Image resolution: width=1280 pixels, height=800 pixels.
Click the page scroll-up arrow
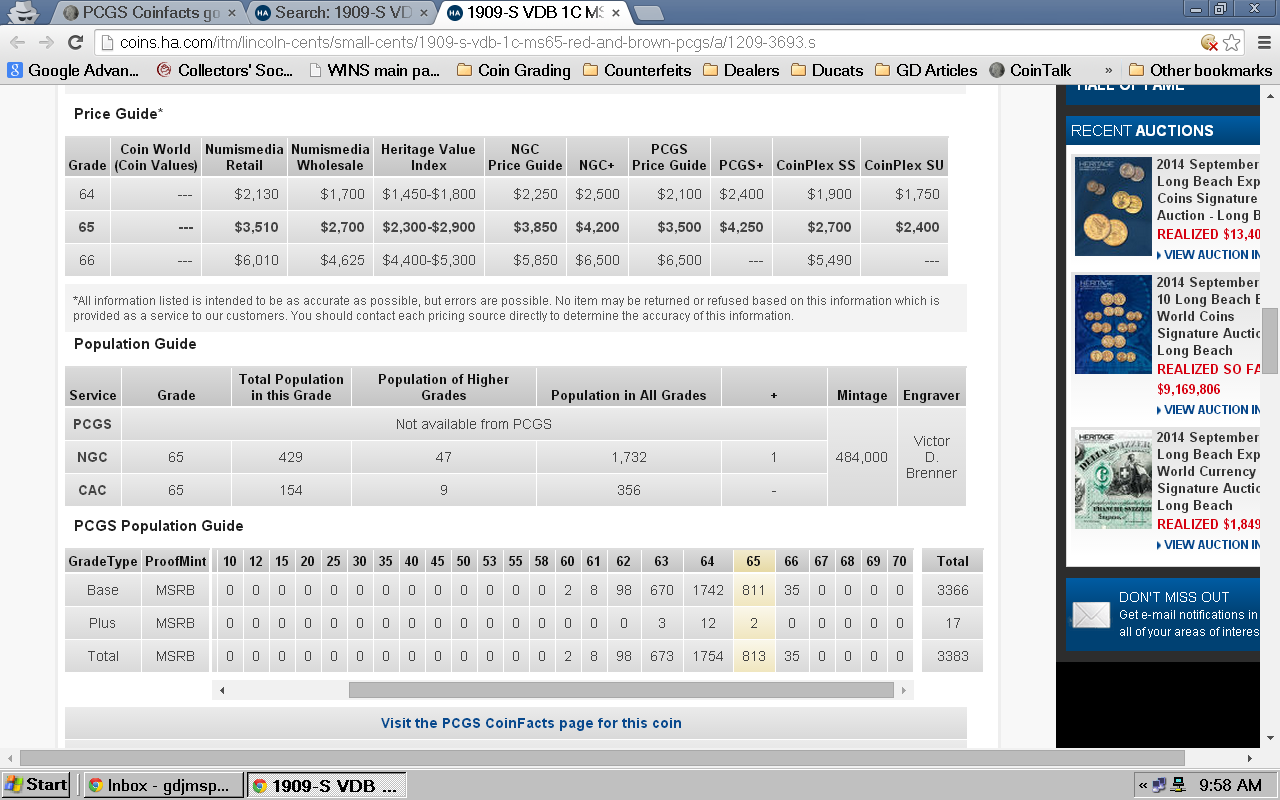click(x=1270, y=94)
